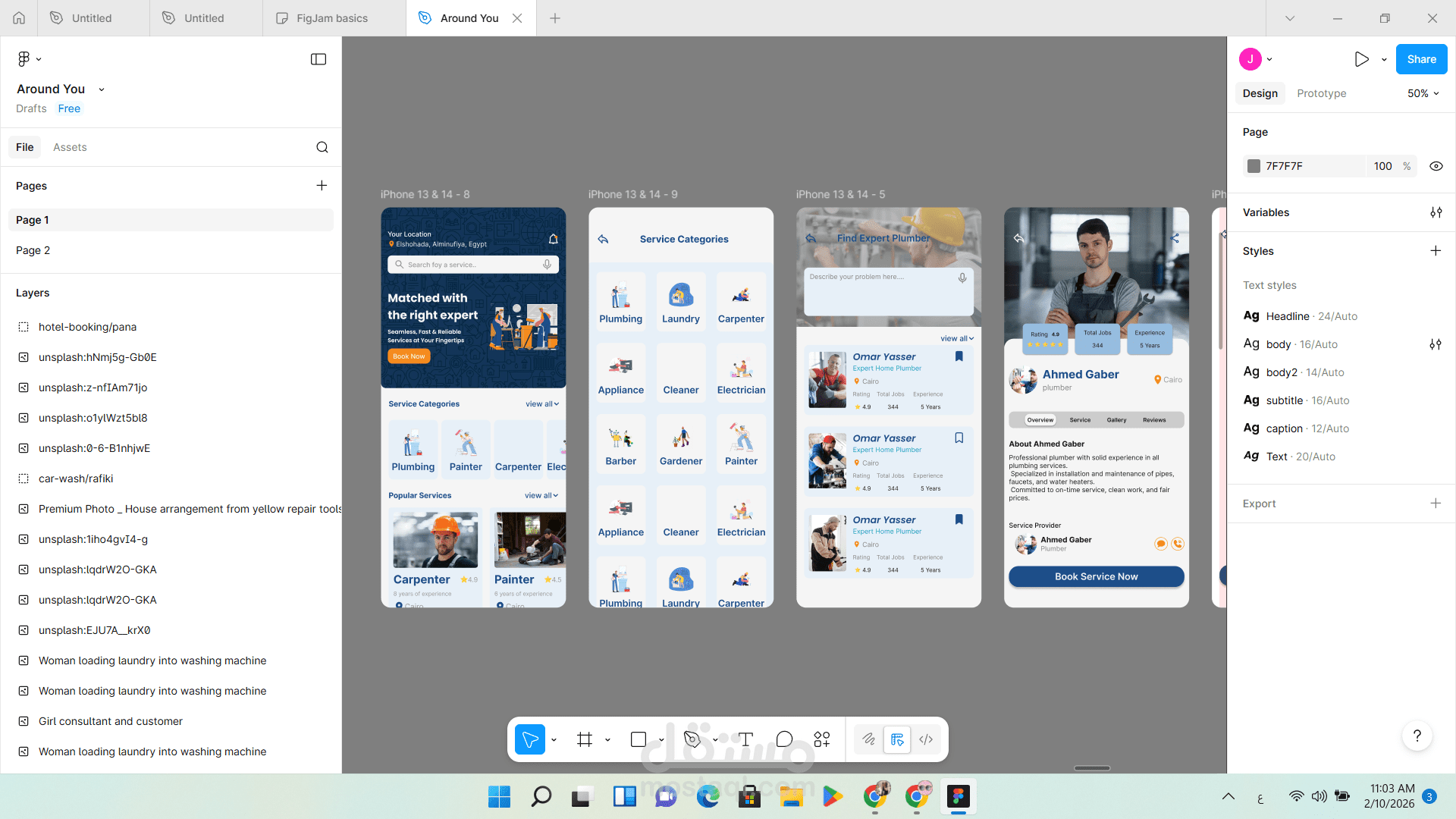Select frame label iPhone 13 & 14 - 8
Image resolution: width=1456 pixels, height=819 pixels.
pyautogui.click(x=425, y=195)
